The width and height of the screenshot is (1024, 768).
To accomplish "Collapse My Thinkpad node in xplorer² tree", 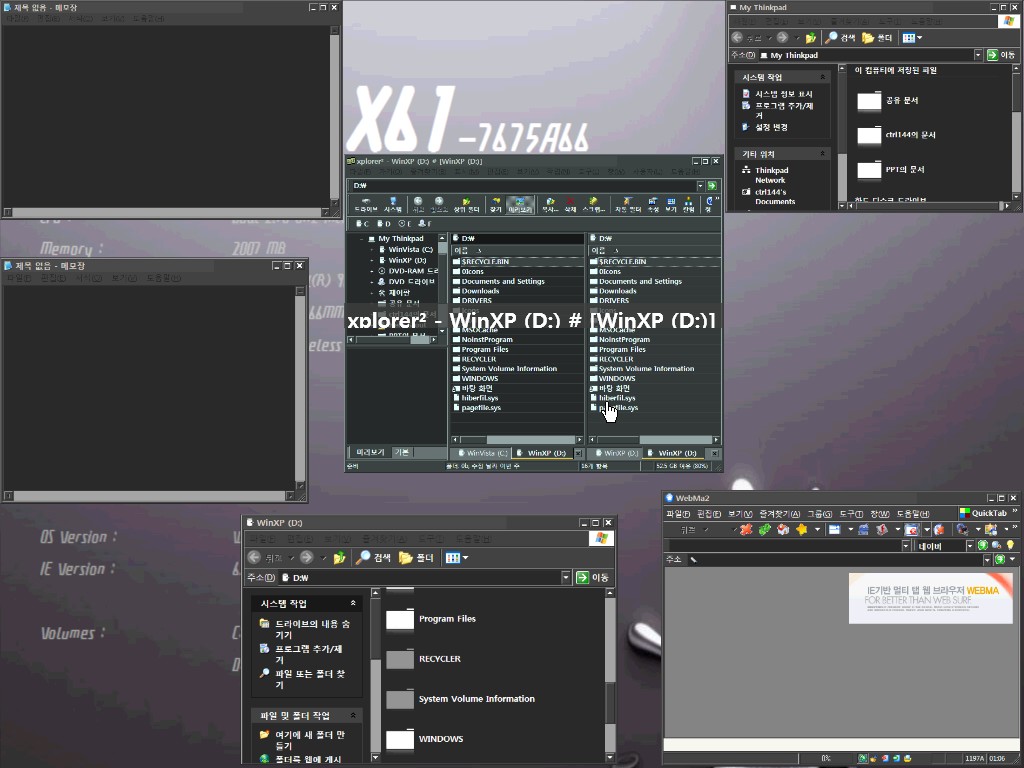I will coord(361,239).
